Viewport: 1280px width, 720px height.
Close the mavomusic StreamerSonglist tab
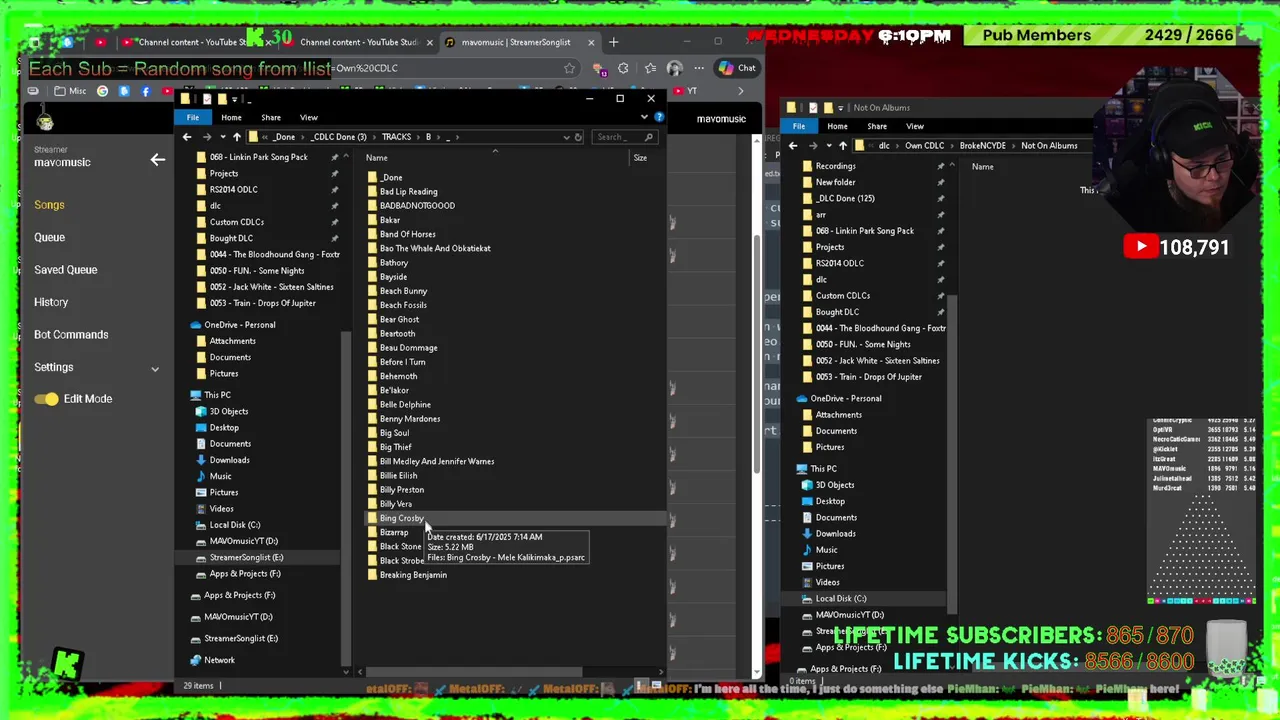(591, 42)
